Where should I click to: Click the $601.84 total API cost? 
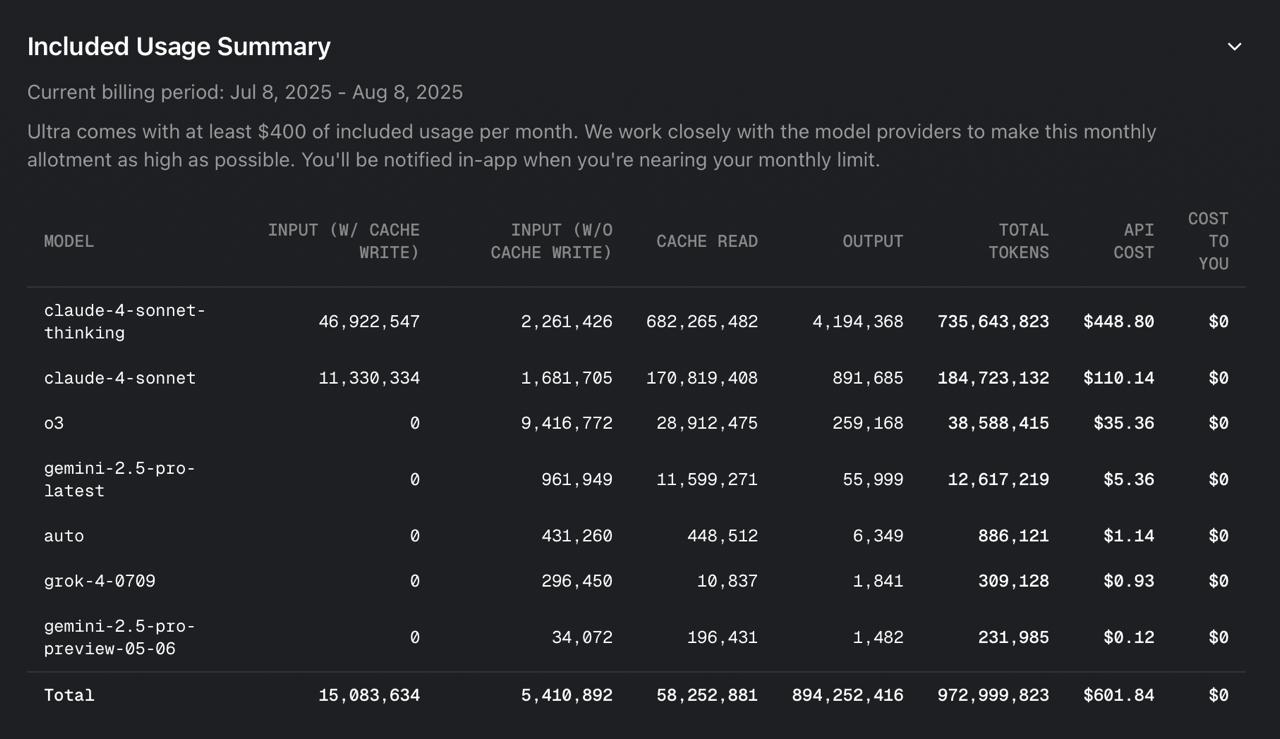coord(1118,695)
